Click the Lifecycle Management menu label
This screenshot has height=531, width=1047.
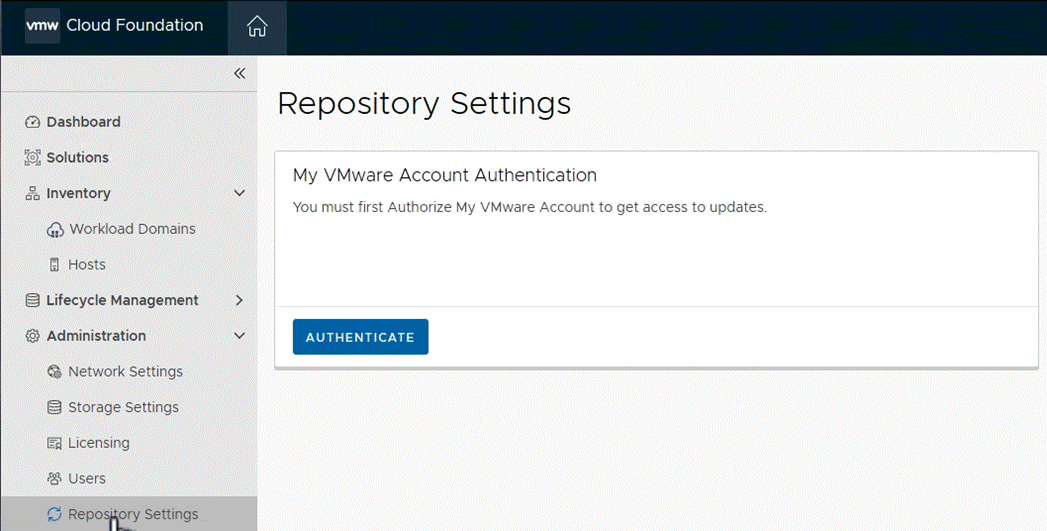122,301
